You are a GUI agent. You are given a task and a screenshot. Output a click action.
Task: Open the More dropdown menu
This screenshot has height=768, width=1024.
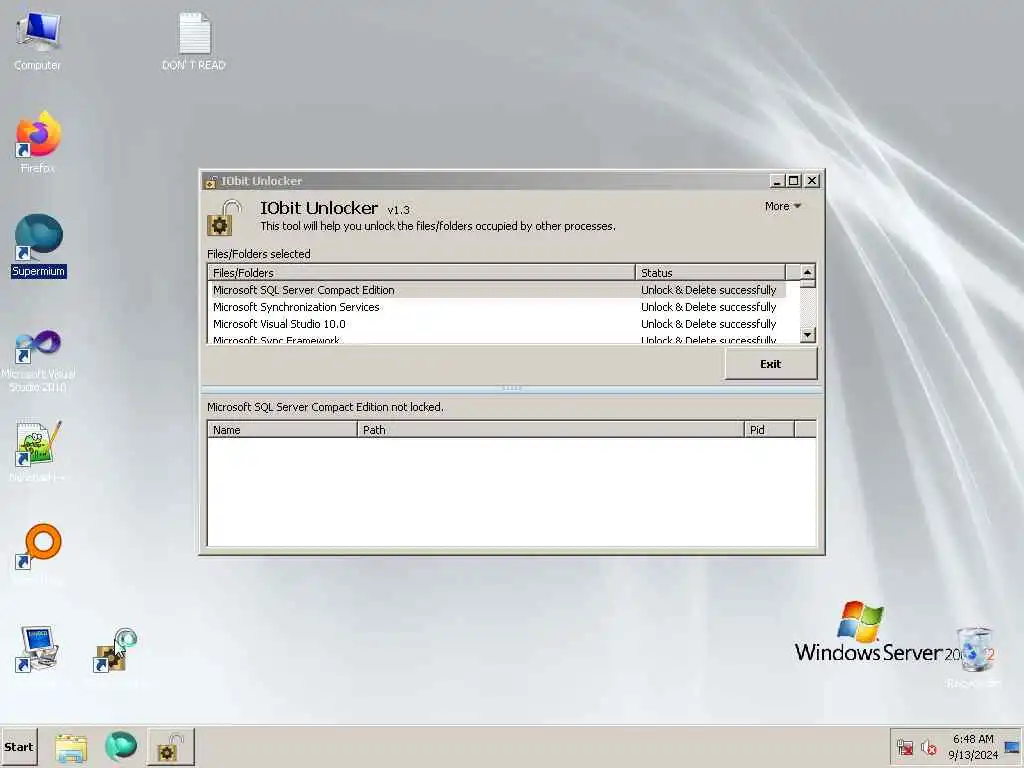pos(782,206)
